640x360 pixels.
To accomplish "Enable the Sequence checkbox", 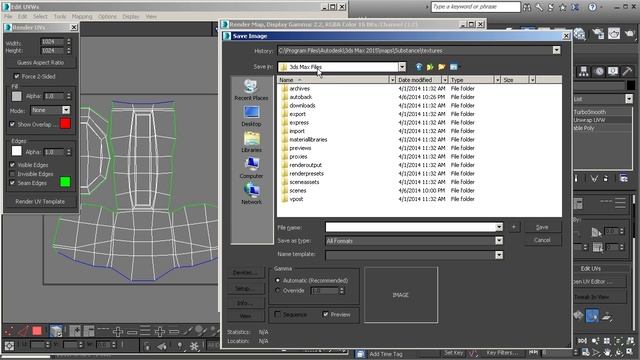I will [278, 314].
